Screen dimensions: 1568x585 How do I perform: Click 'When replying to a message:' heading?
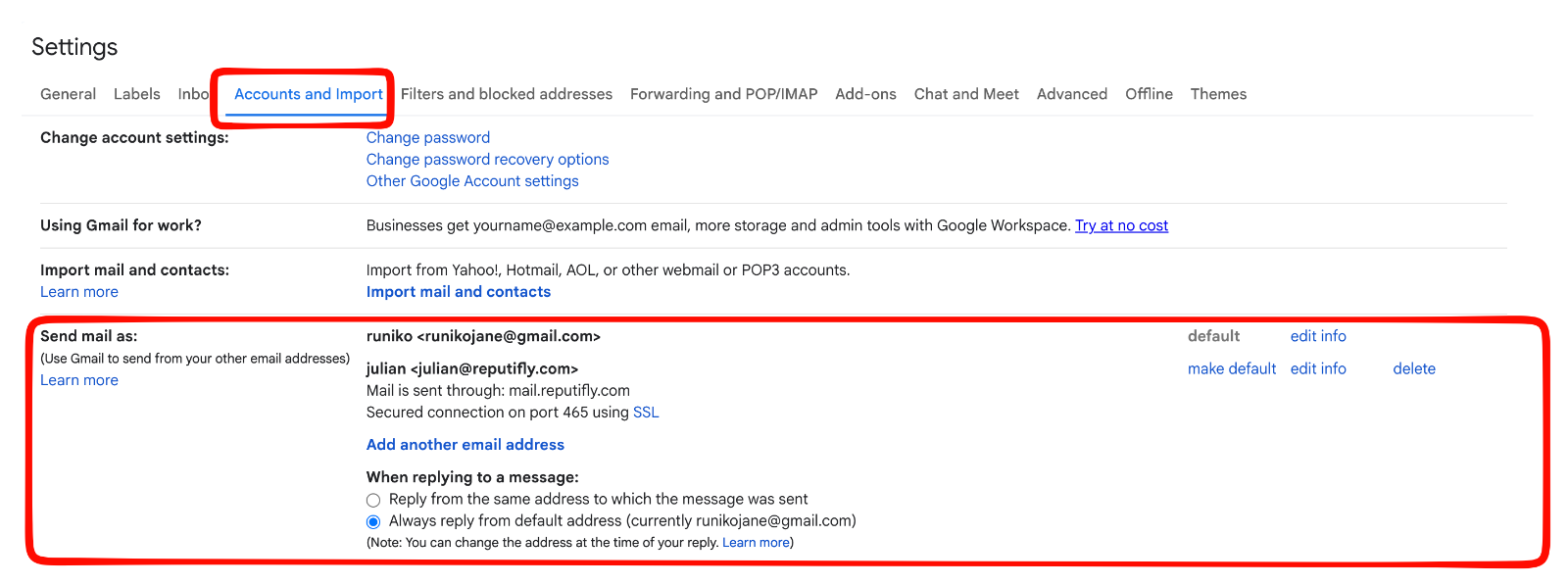(472, 477)
